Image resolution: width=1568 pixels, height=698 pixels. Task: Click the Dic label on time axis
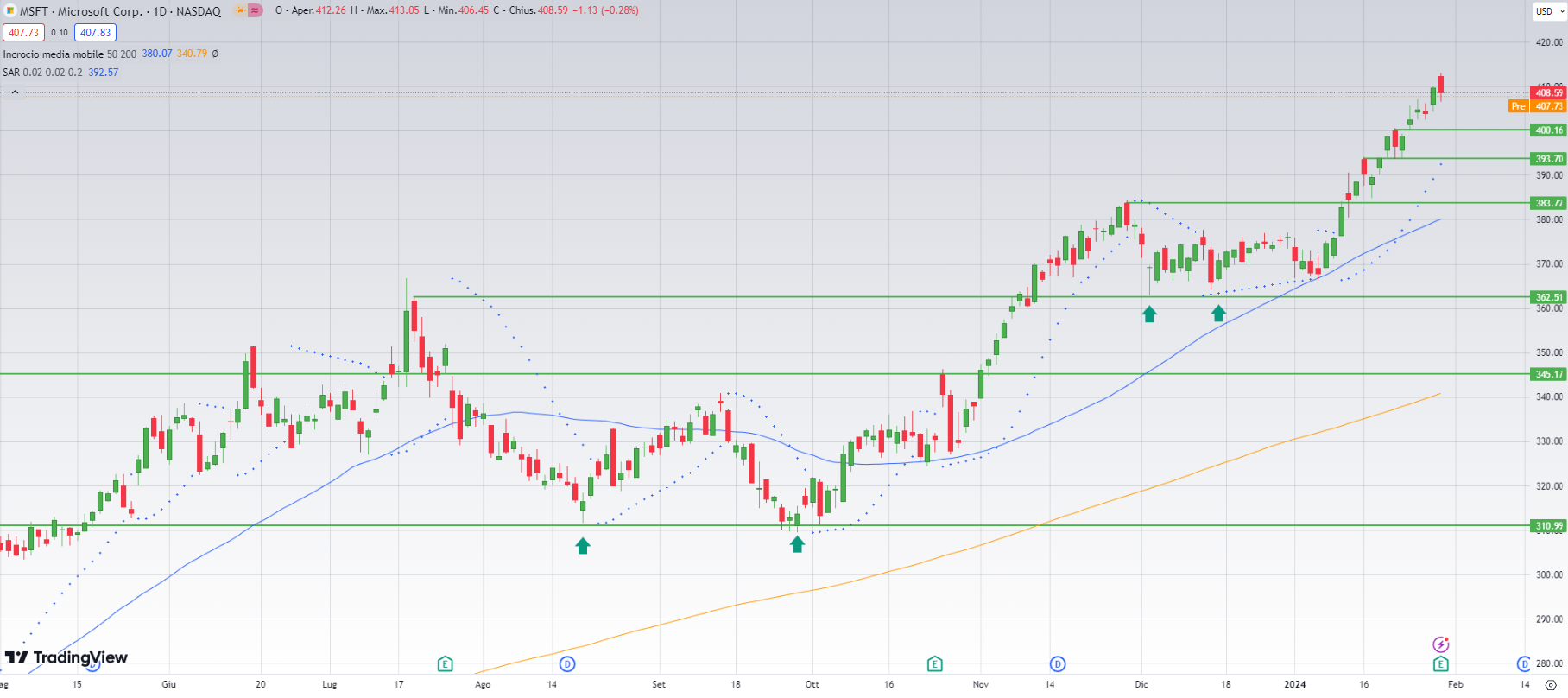(x=1141, y=684)
